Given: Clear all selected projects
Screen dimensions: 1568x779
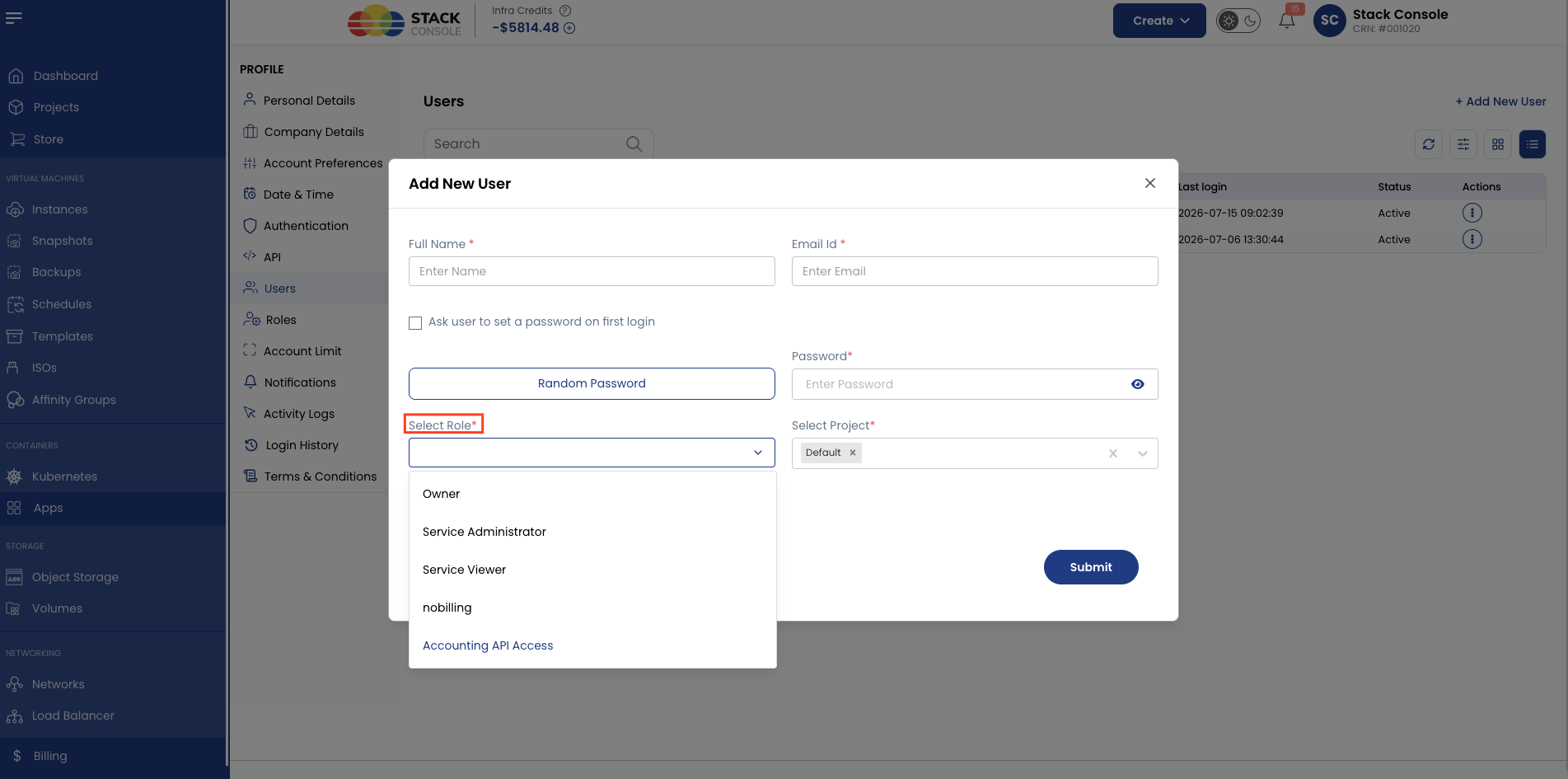Looking at the screenshot, I should (x=1113, y=453).
